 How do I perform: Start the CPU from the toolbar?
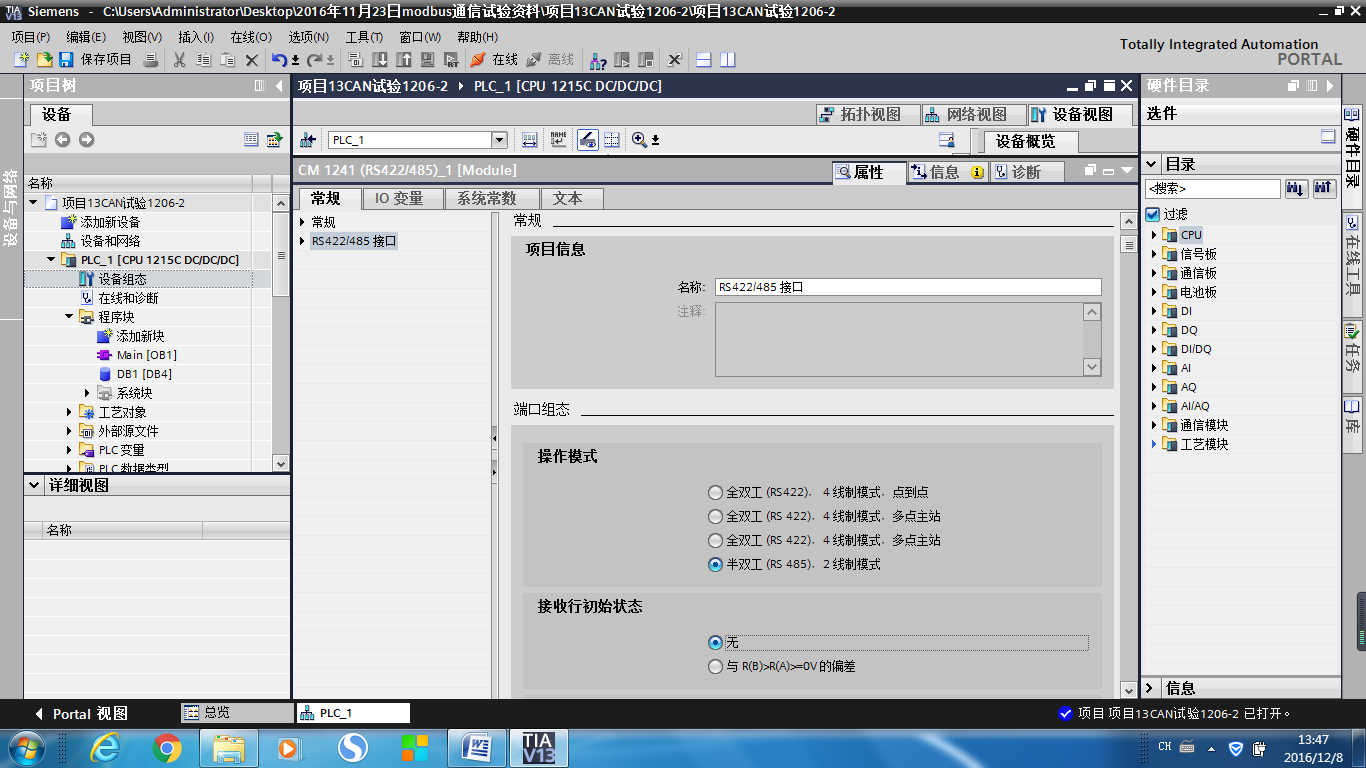pyautogui.click(x=622, y=60)
